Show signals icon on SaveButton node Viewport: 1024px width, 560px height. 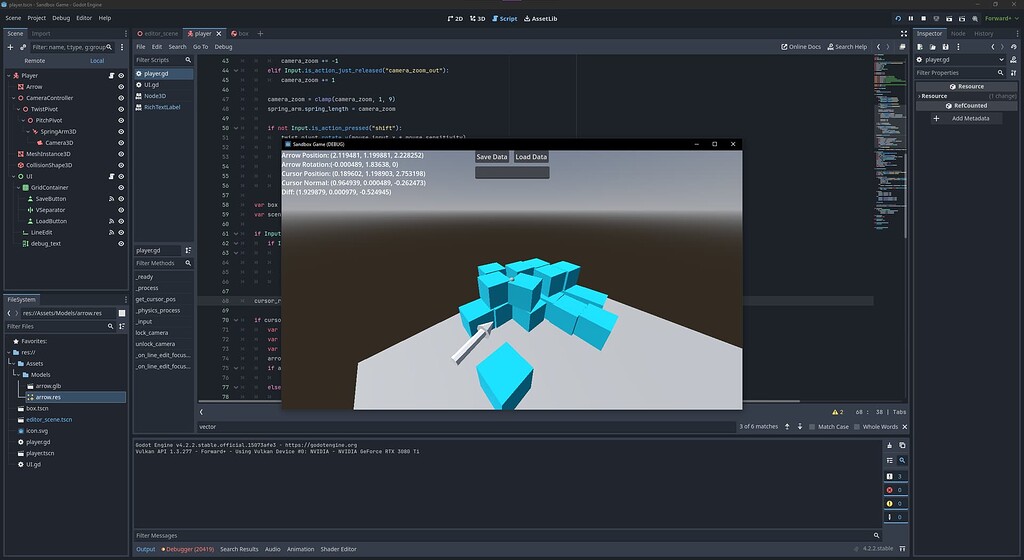point(111,199)
